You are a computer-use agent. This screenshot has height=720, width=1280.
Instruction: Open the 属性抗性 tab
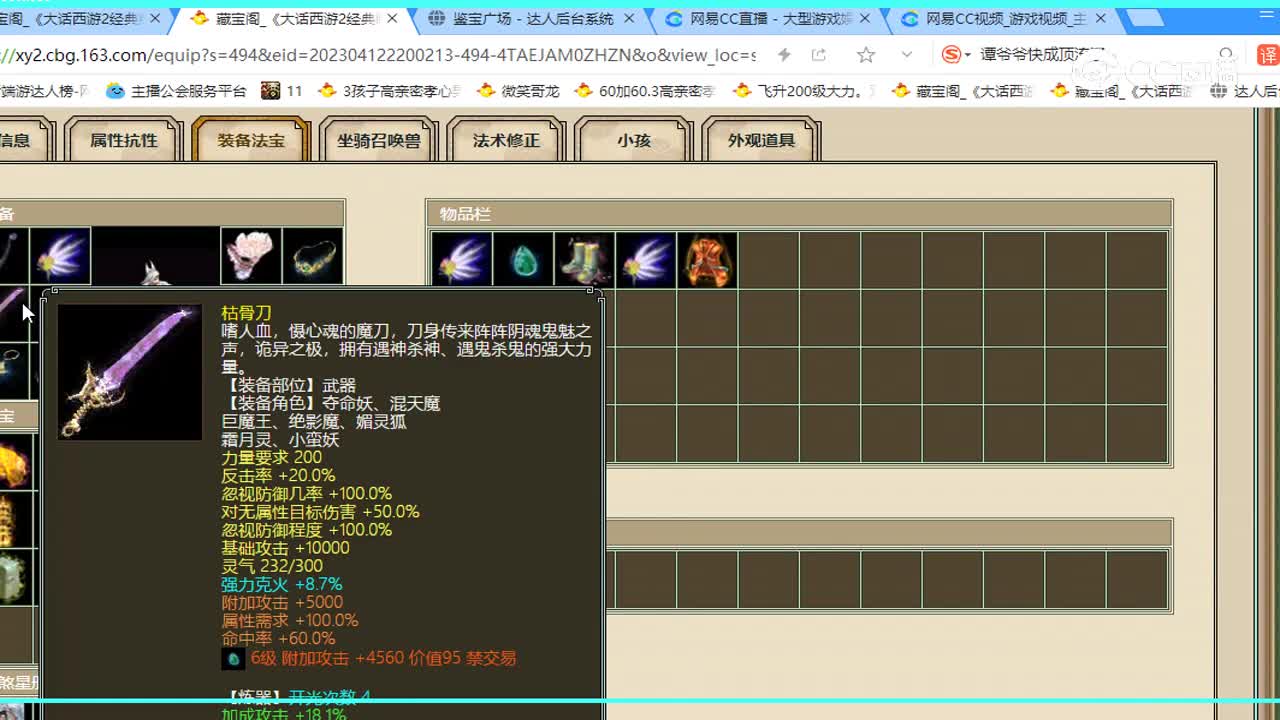click(x=124, y=140)
